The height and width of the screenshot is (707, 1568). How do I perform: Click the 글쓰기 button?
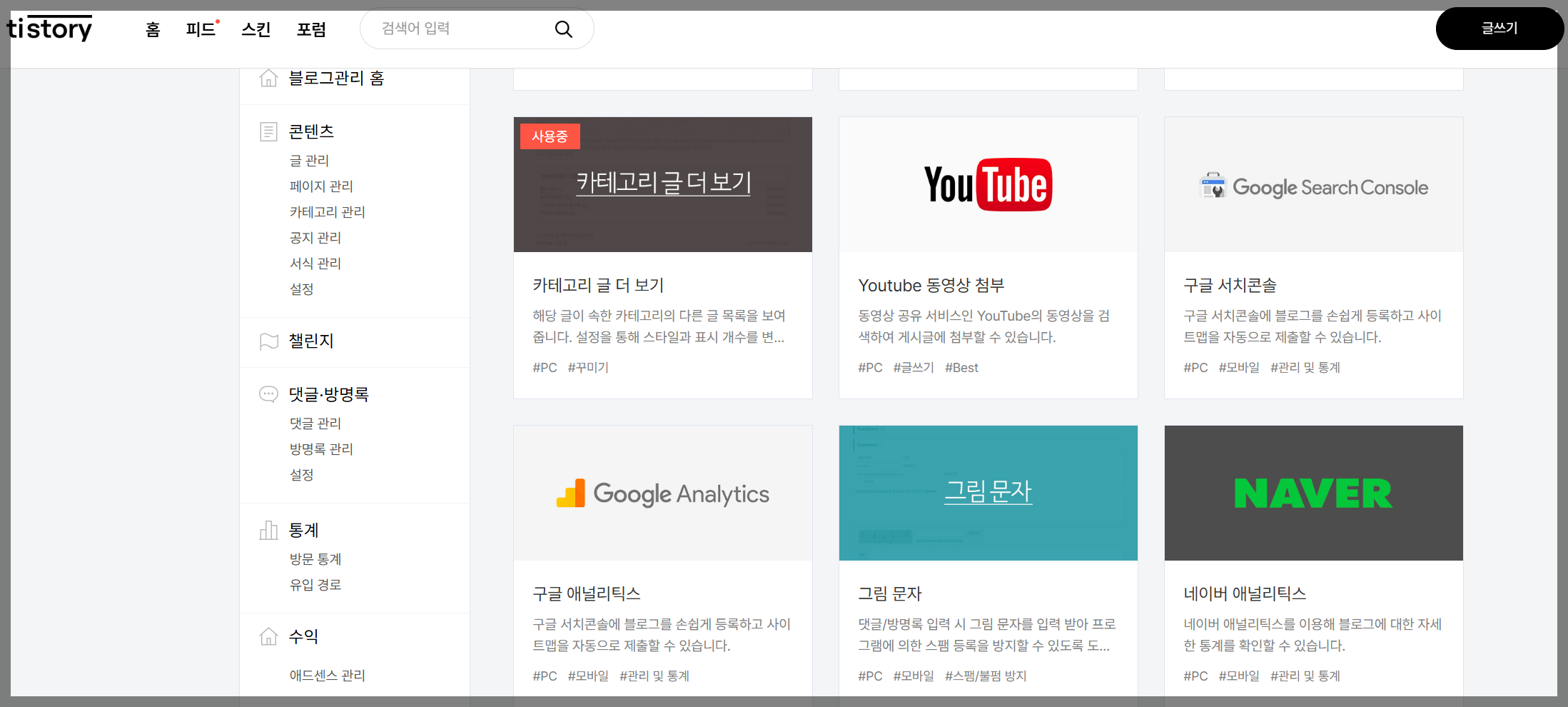pyautogui.click(x=1499, y=29)
